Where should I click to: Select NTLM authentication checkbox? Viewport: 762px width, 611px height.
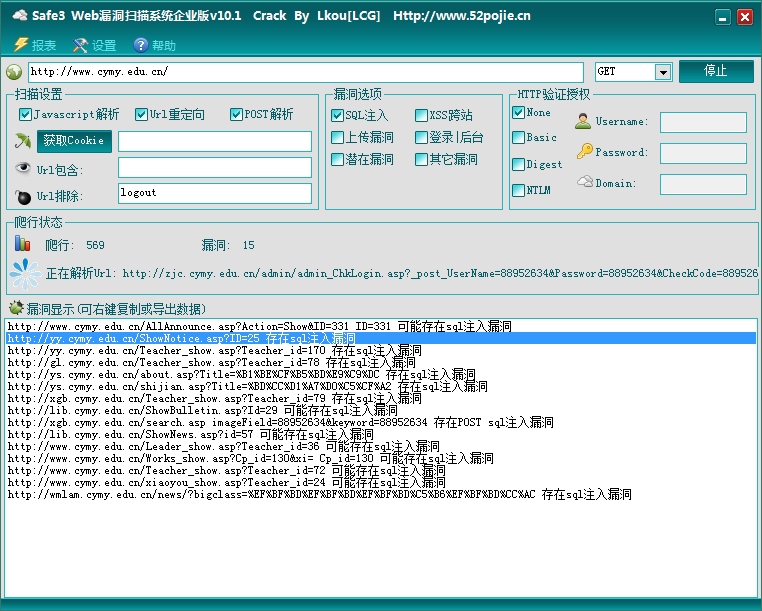pyautogui.click(x=519, y=190)
